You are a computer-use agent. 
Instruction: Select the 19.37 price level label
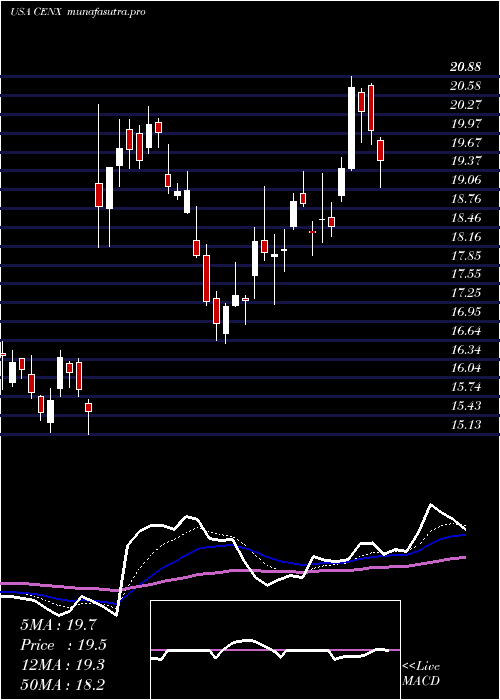[466, 161]
